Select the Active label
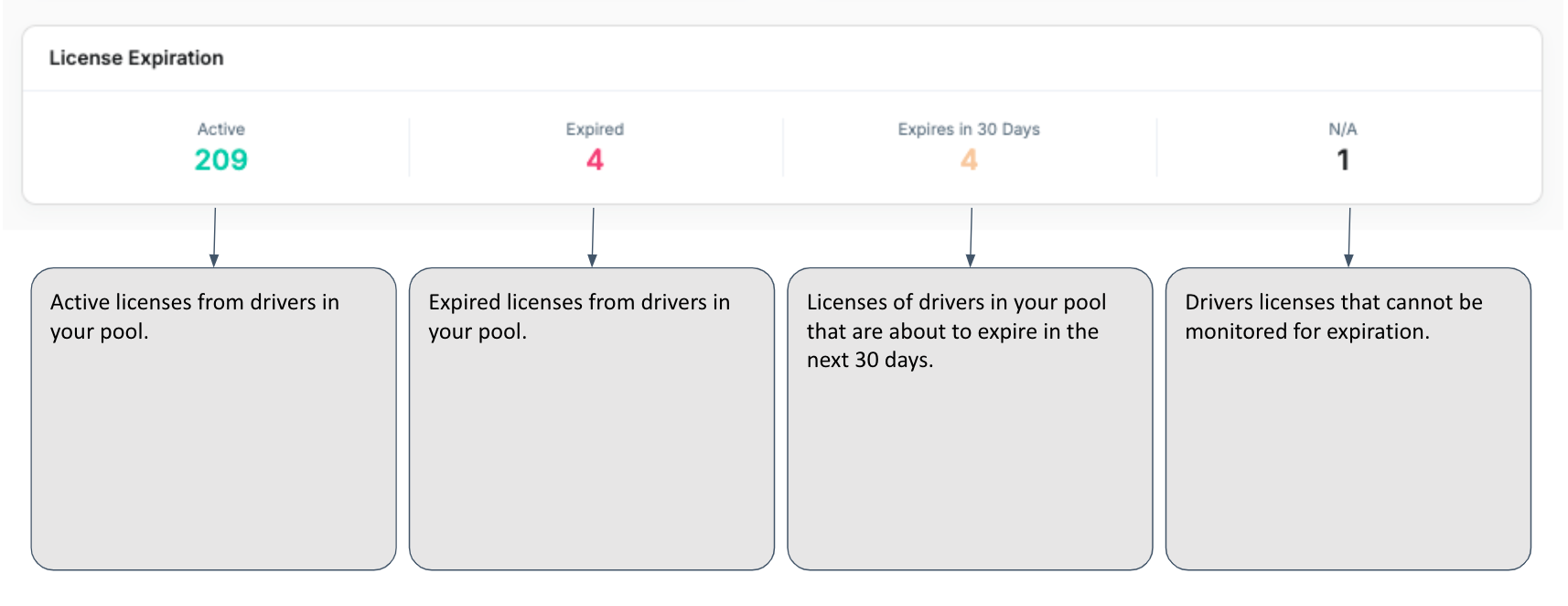 coord(221,129)
